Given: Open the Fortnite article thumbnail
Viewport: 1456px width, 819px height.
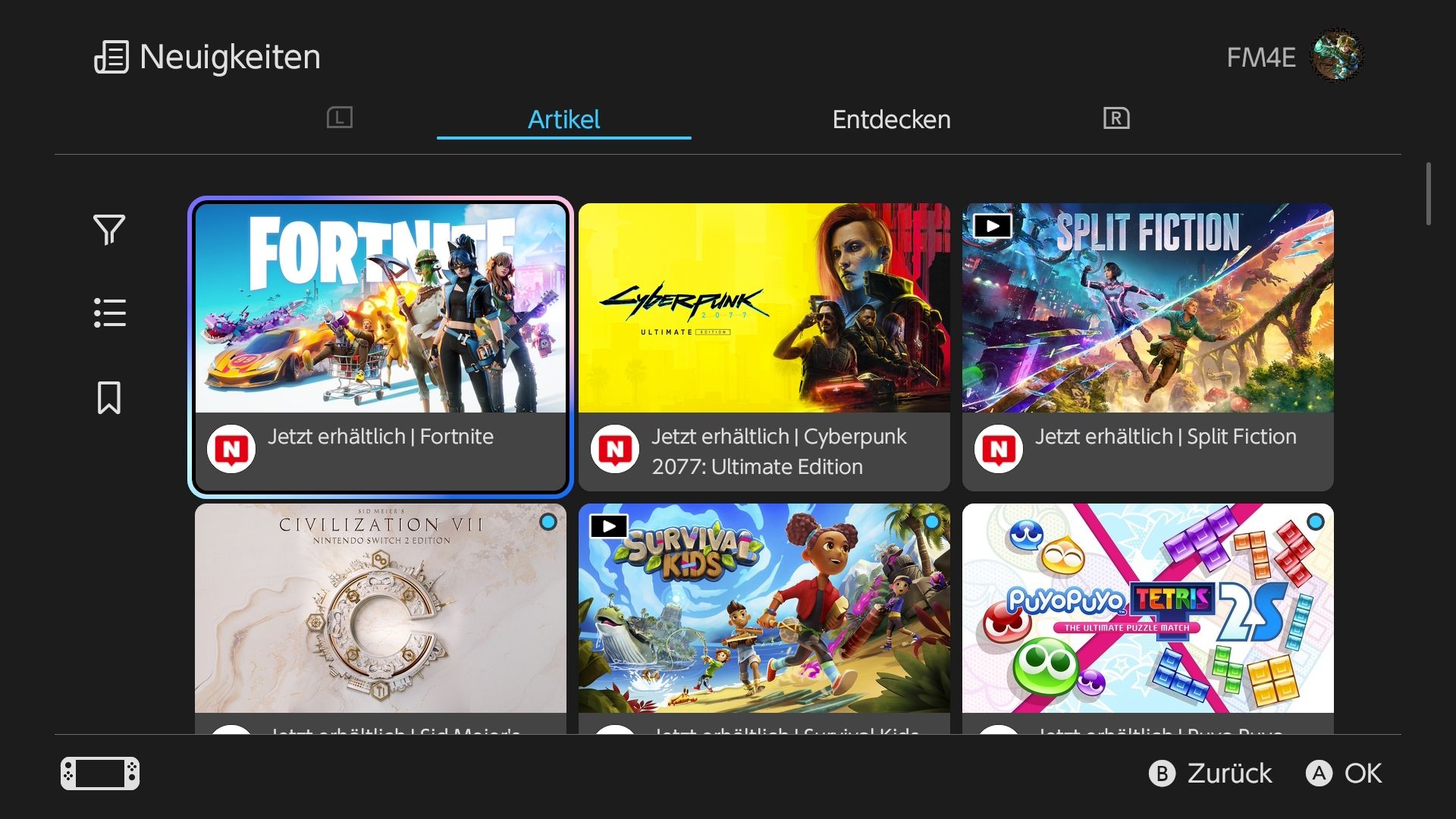Looking at the screenshot, I should pos(381,308).
